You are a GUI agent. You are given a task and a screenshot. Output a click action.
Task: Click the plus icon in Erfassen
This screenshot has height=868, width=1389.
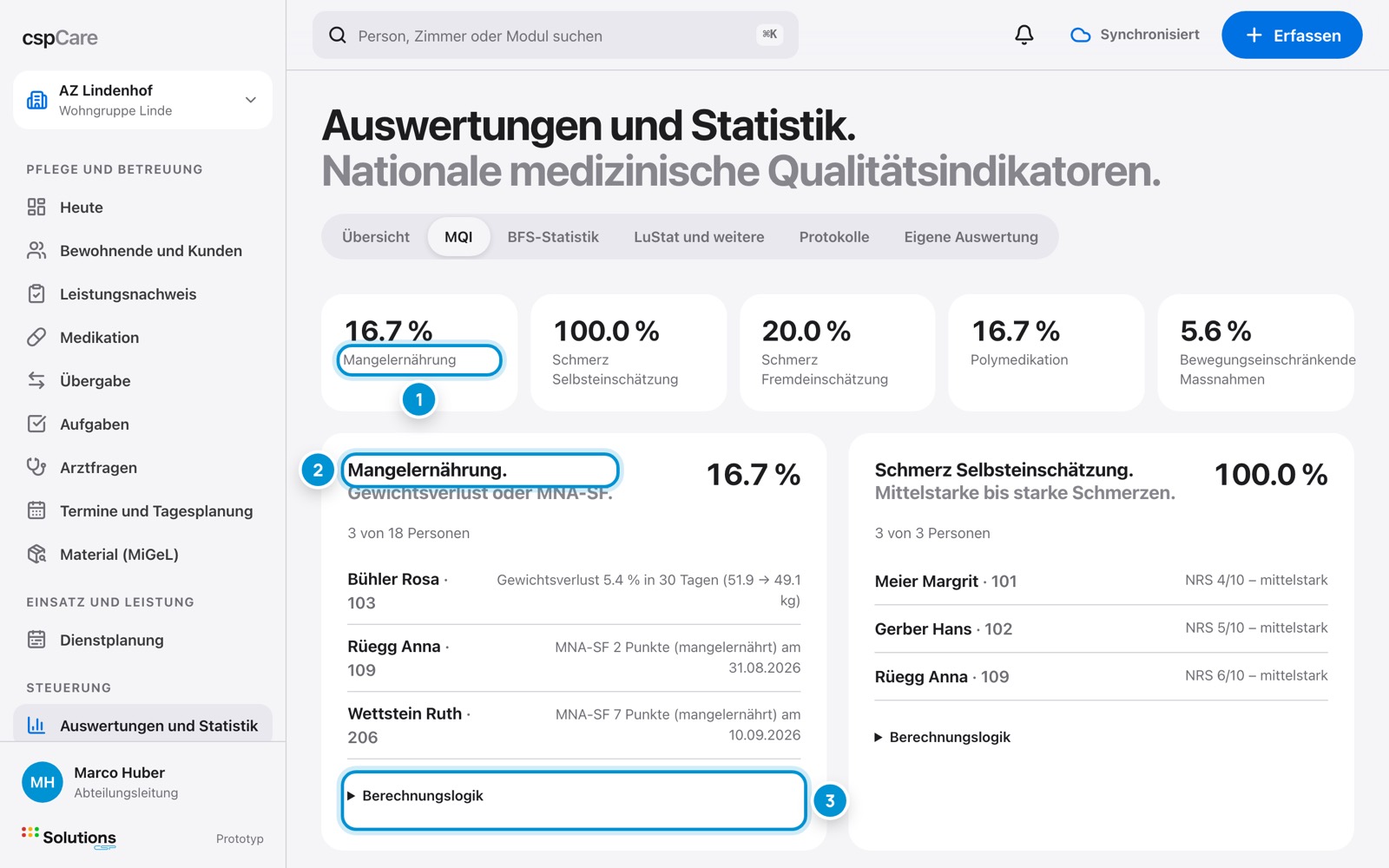point(1254,35)
